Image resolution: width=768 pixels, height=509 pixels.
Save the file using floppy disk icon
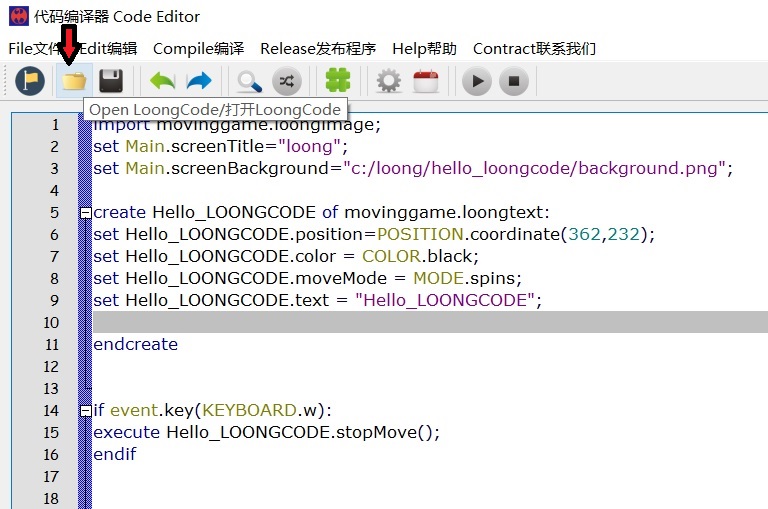tap(110, 81)
